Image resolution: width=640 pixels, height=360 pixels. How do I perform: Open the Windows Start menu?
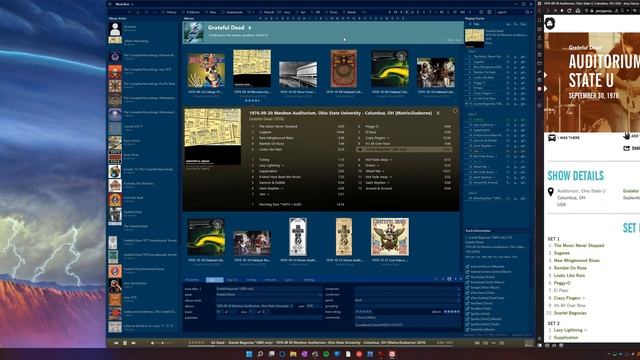click(x=249, y=354)
